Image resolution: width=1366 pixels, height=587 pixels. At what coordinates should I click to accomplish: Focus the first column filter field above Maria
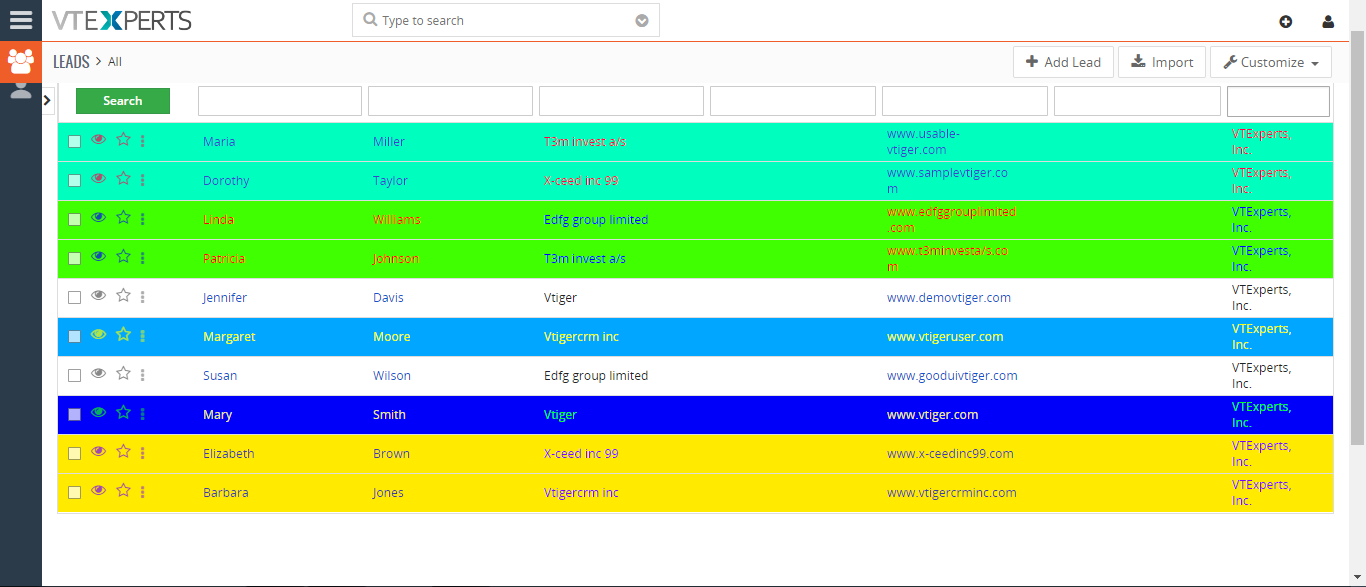pos(280,101)
